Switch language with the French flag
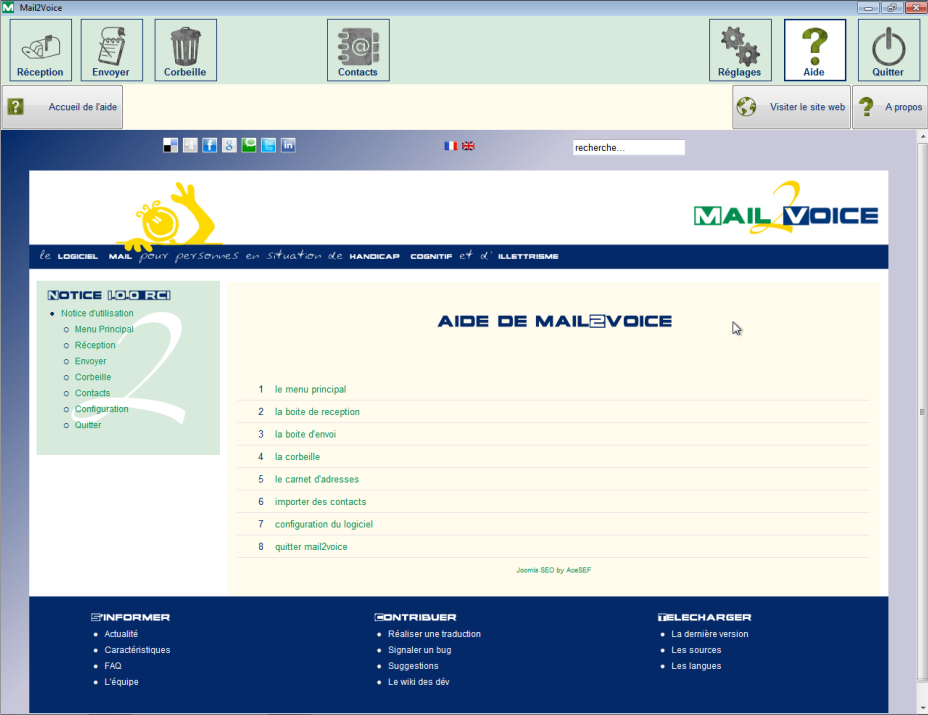Image resolution: width=928 pixels, height=715 pixels. (x=451, y=146)
